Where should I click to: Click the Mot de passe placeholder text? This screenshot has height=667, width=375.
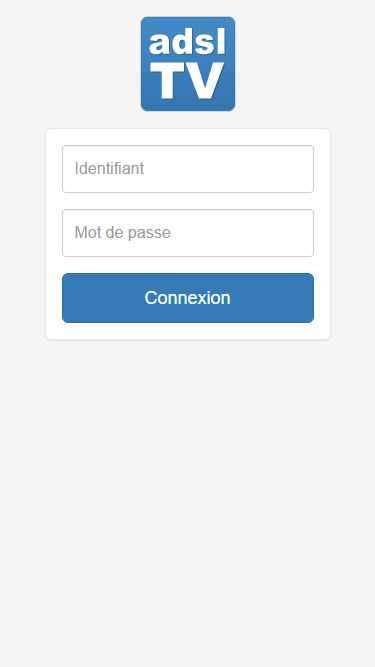(122, 233)
